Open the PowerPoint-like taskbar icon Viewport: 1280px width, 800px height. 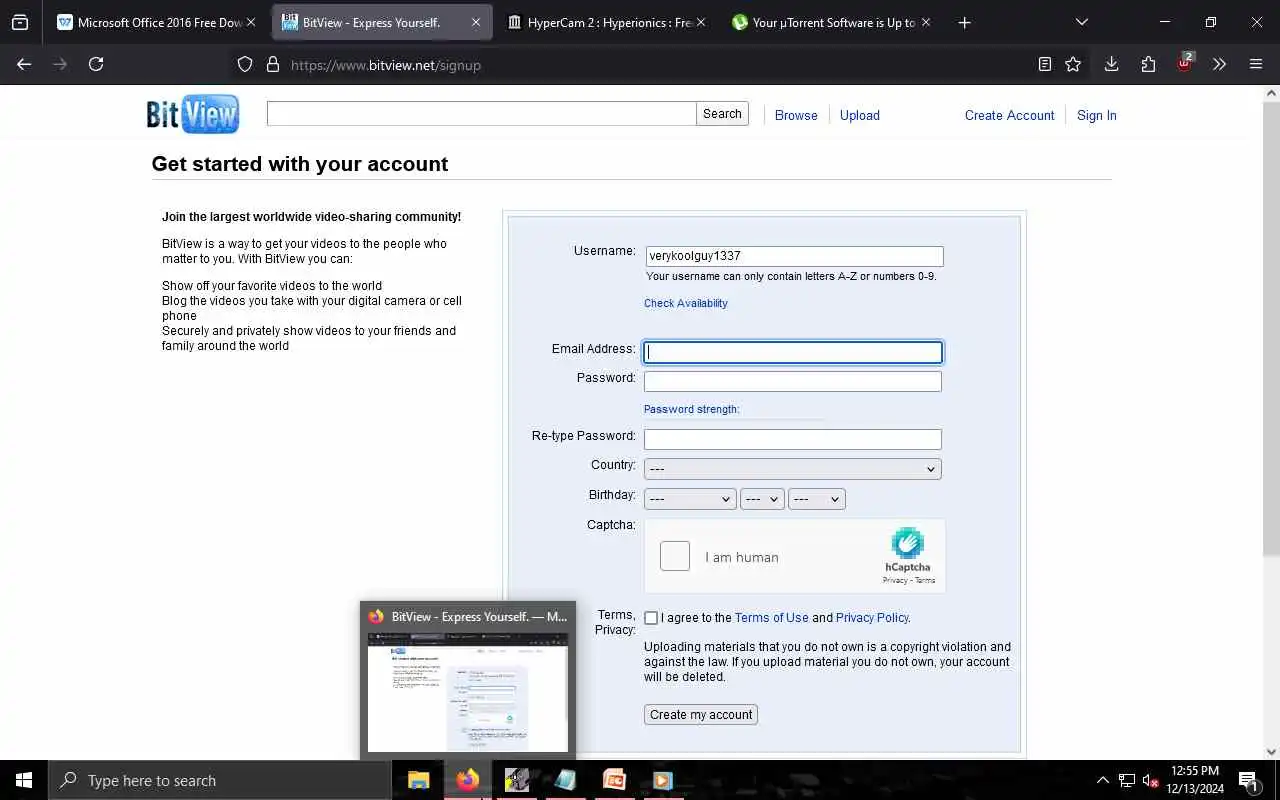pyautogui.click(x=614, y=780)
